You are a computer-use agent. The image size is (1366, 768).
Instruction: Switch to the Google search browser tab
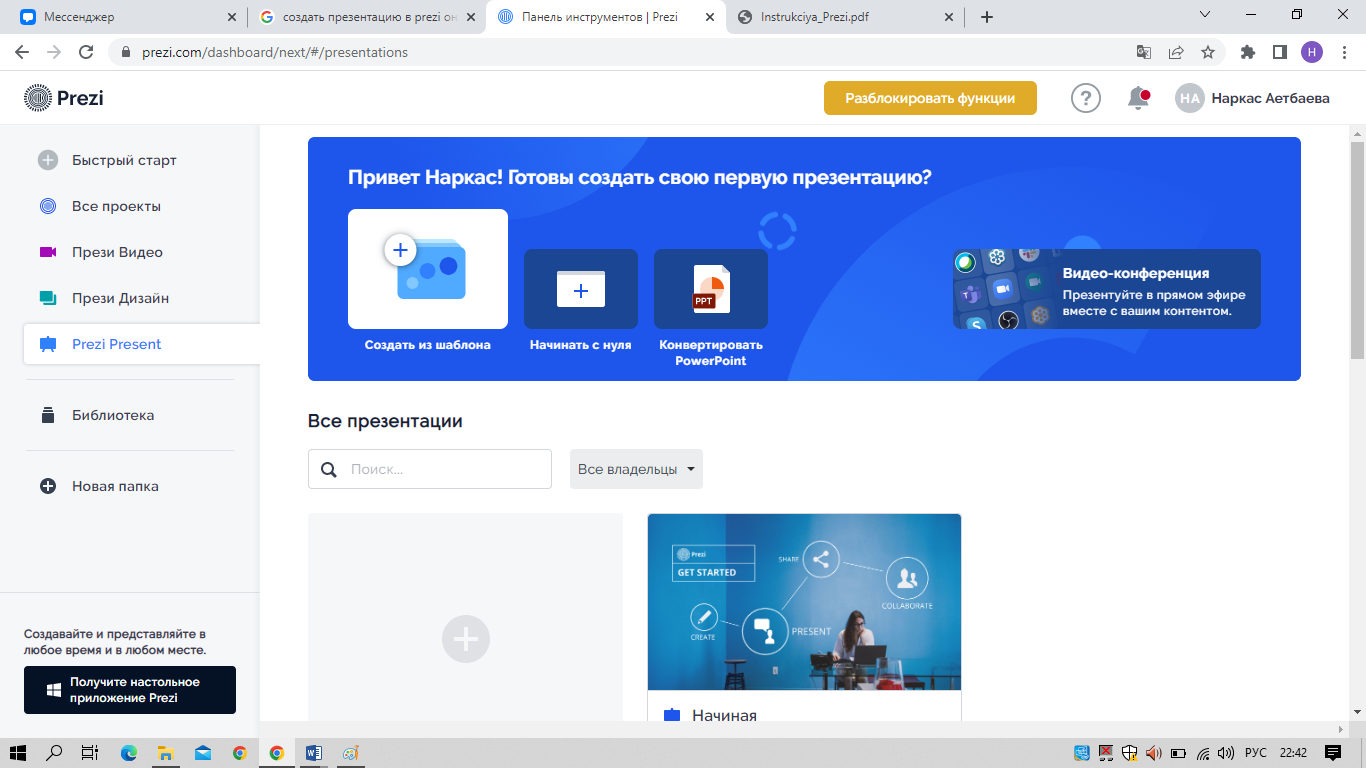367,17
